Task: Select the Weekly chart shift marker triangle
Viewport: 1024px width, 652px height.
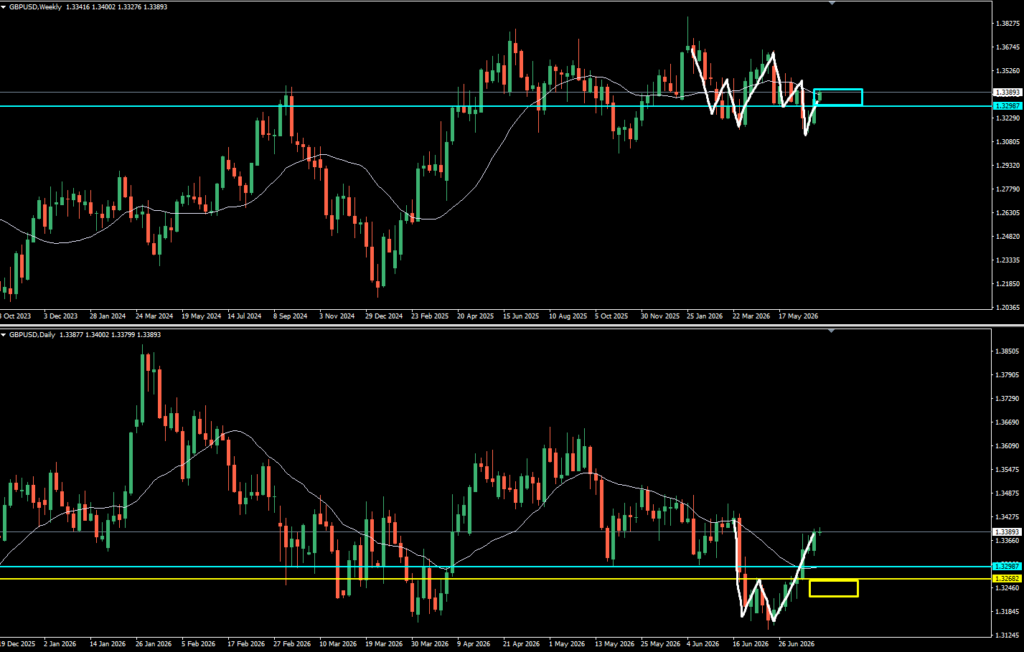Action: tap(831, 3)
